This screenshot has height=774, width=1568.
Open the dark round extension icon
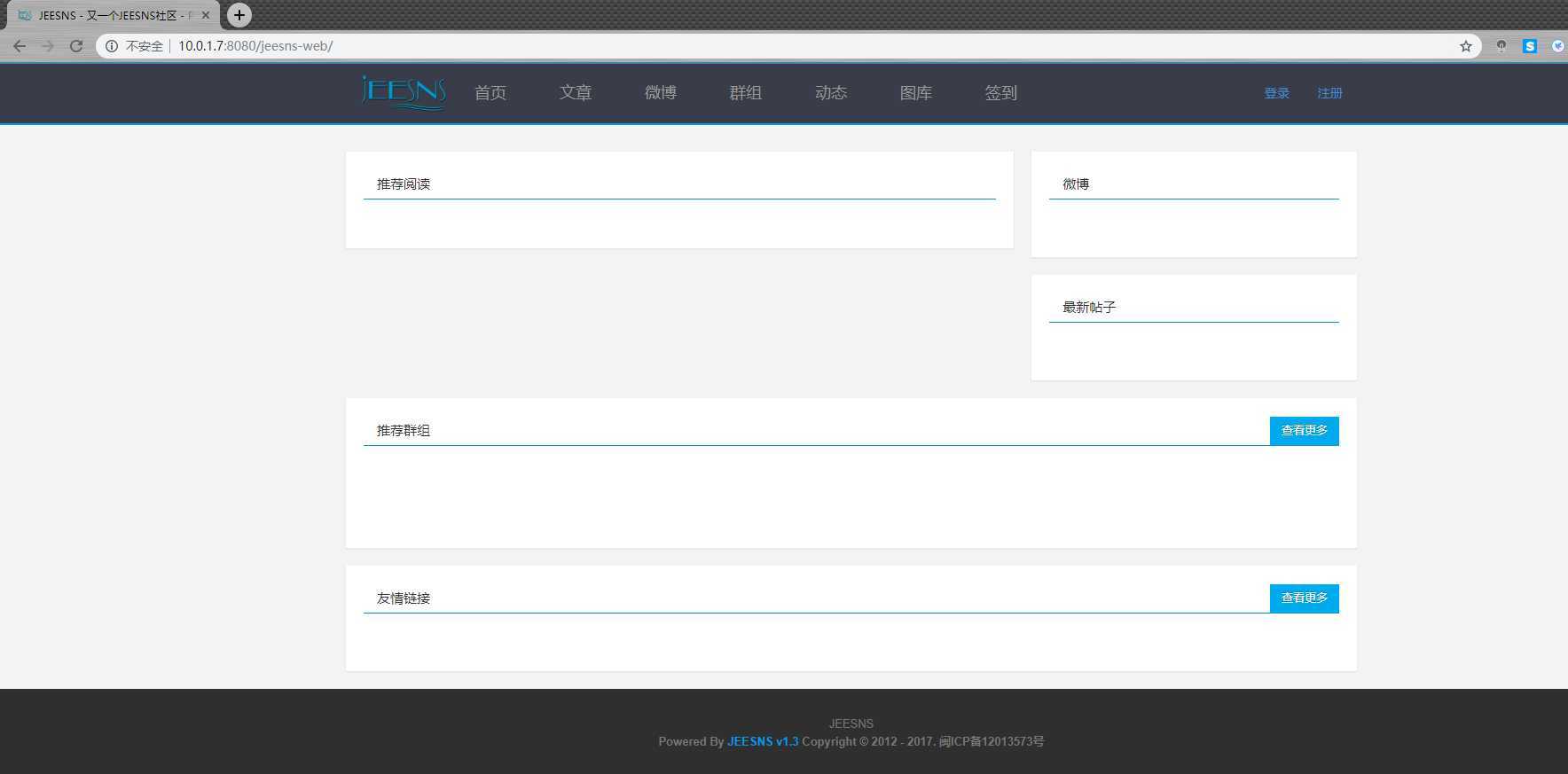click(x=1501, y=46)
